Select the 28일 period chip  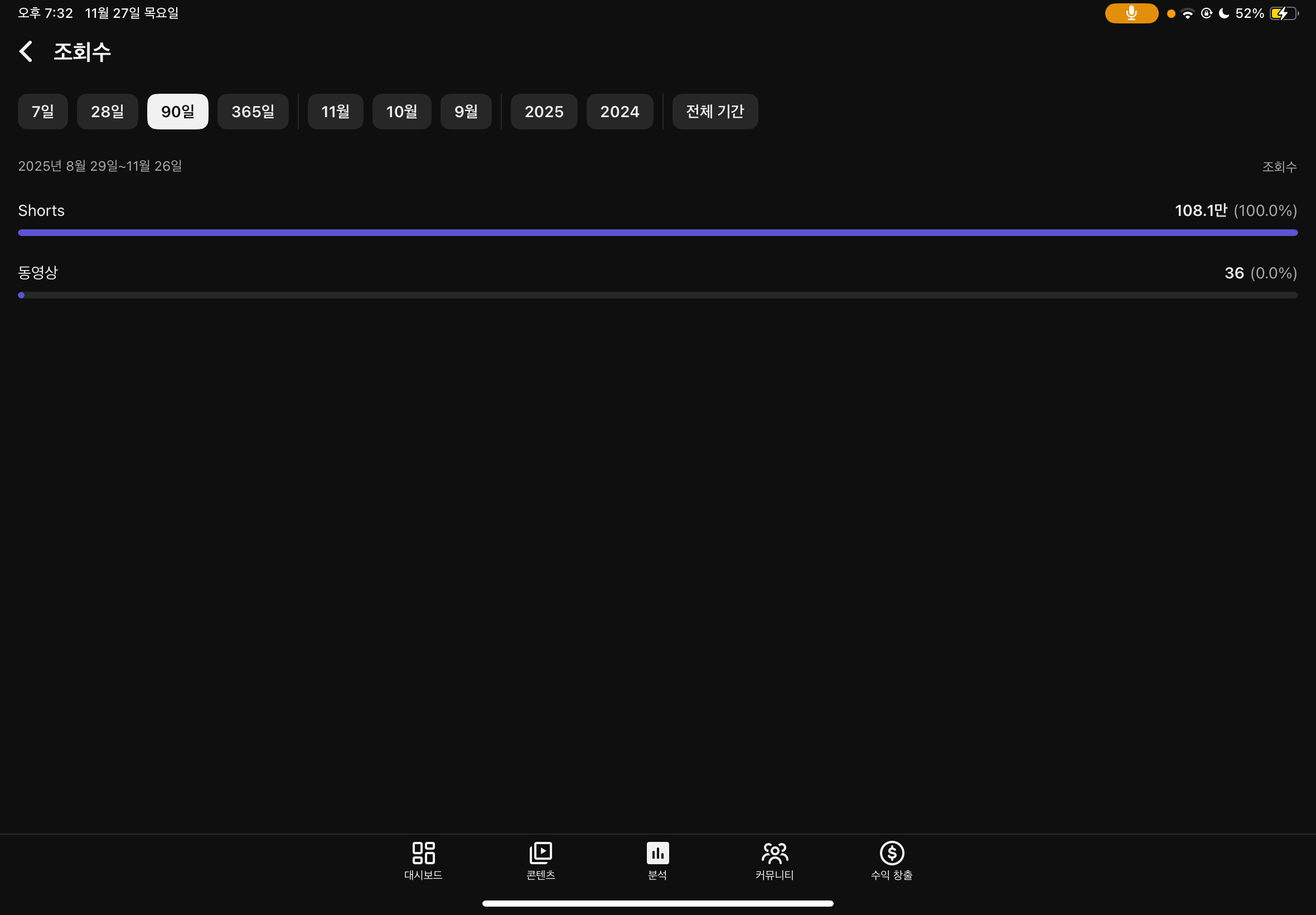click(x=107, y=111)
